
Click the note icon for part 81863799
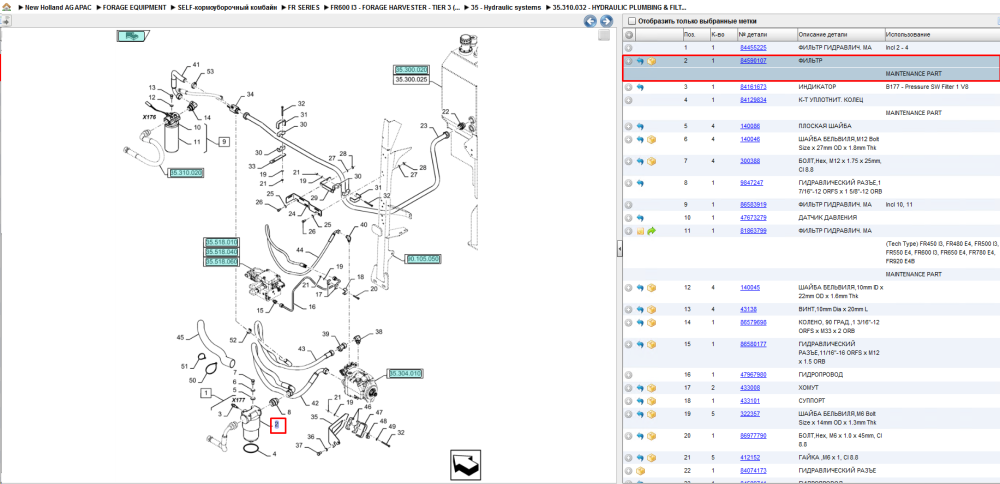[x=640, y=231]
